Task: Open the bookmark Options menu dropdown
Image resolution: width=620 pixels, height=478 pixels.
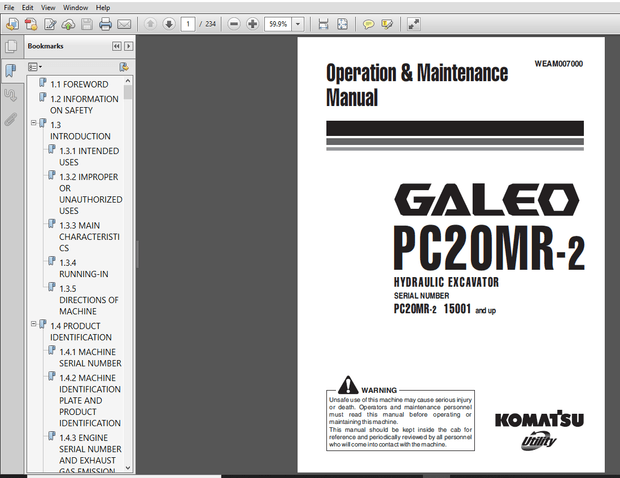Action: (35, 67)
